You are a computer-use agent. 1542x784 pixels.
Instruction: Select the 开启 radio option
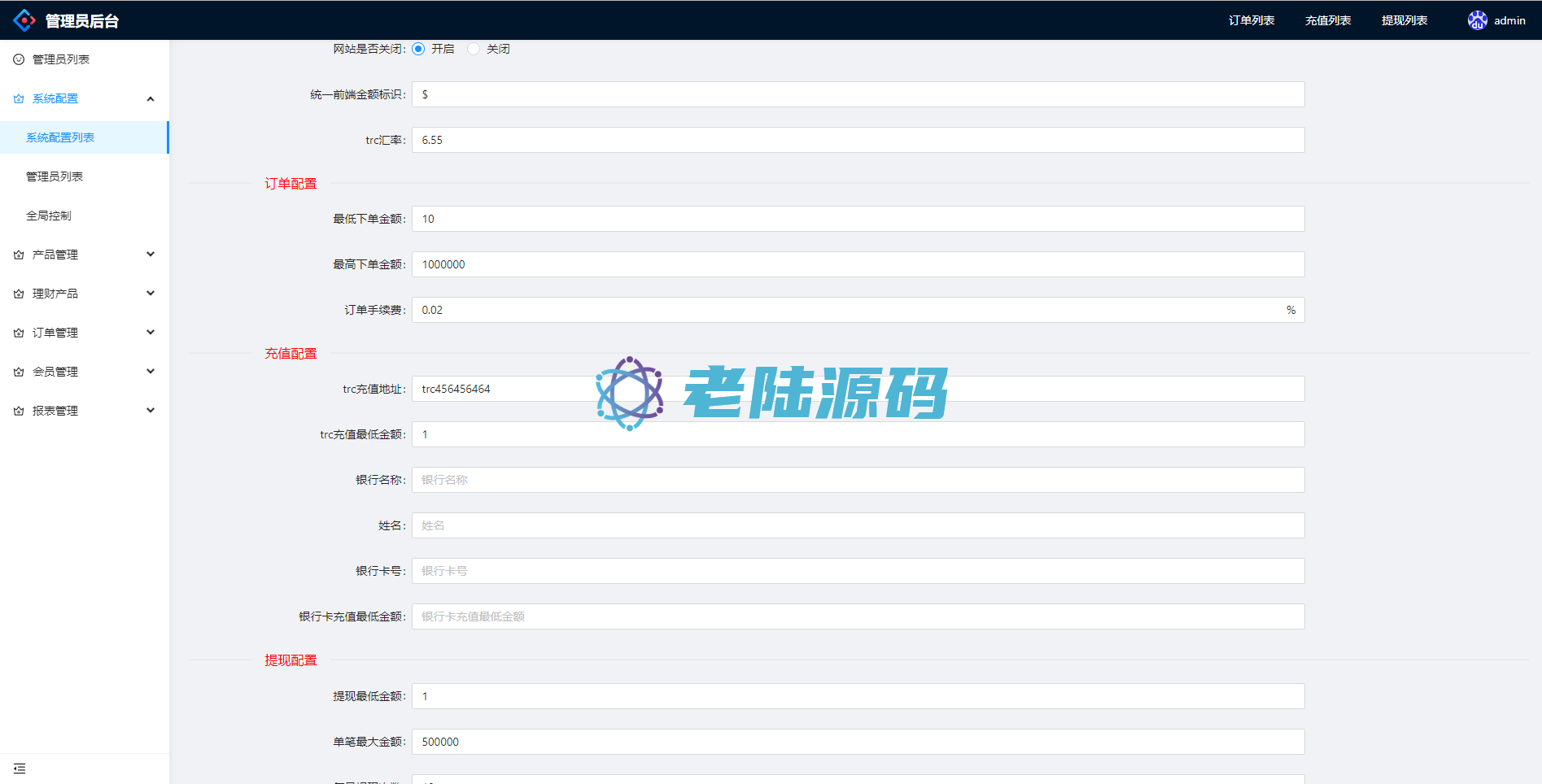click(418, 49)
